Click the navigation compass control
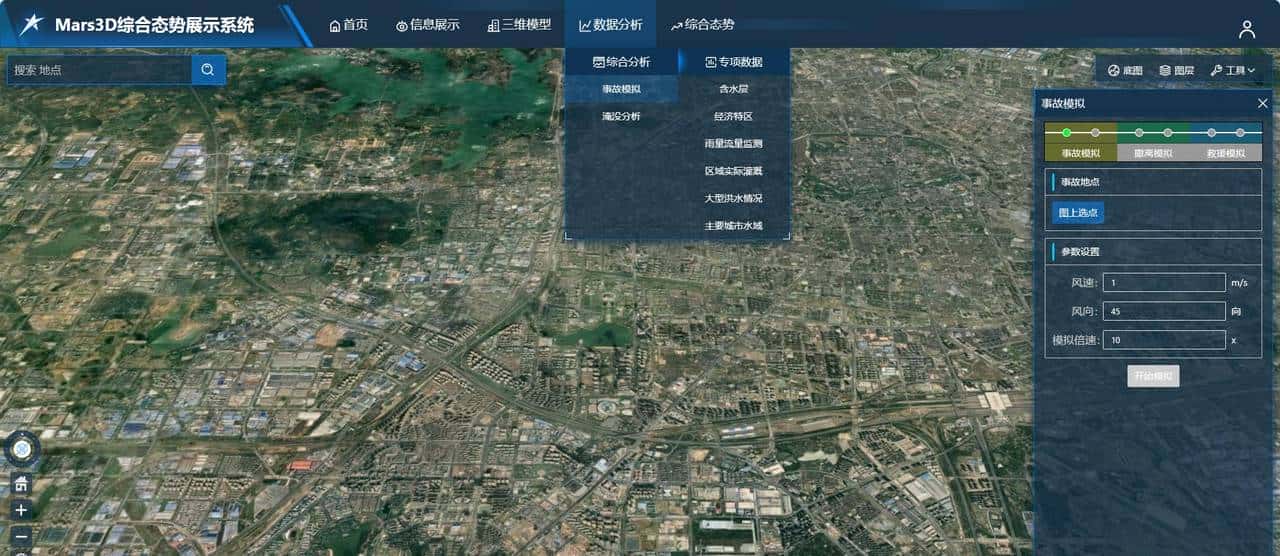 pos(21,450)
